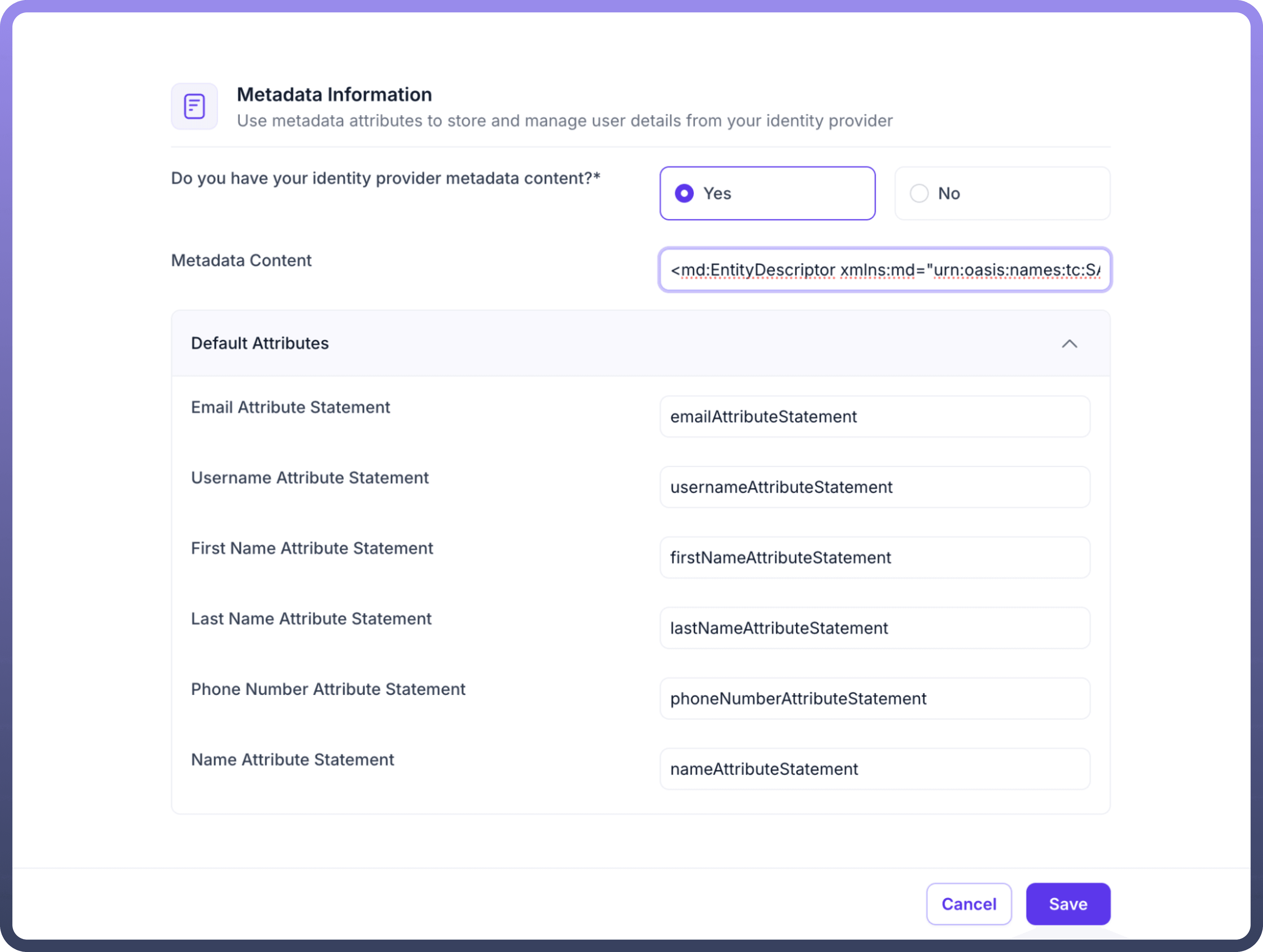
Task: Click the Name Attribute Statement input
Action: coord(874,769)
